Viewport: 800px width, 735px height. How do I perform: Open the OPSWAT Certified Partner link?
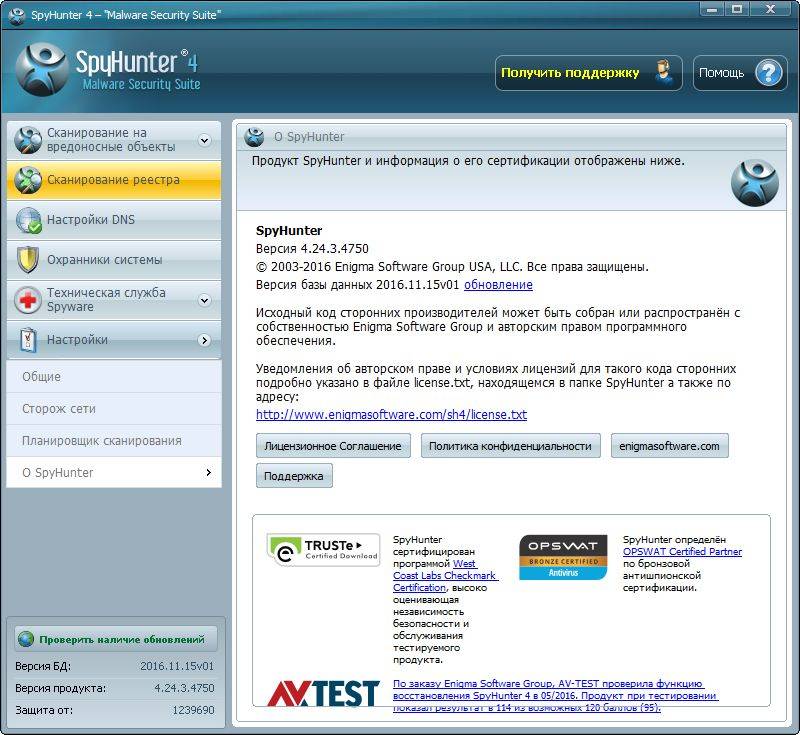(682, 551)
